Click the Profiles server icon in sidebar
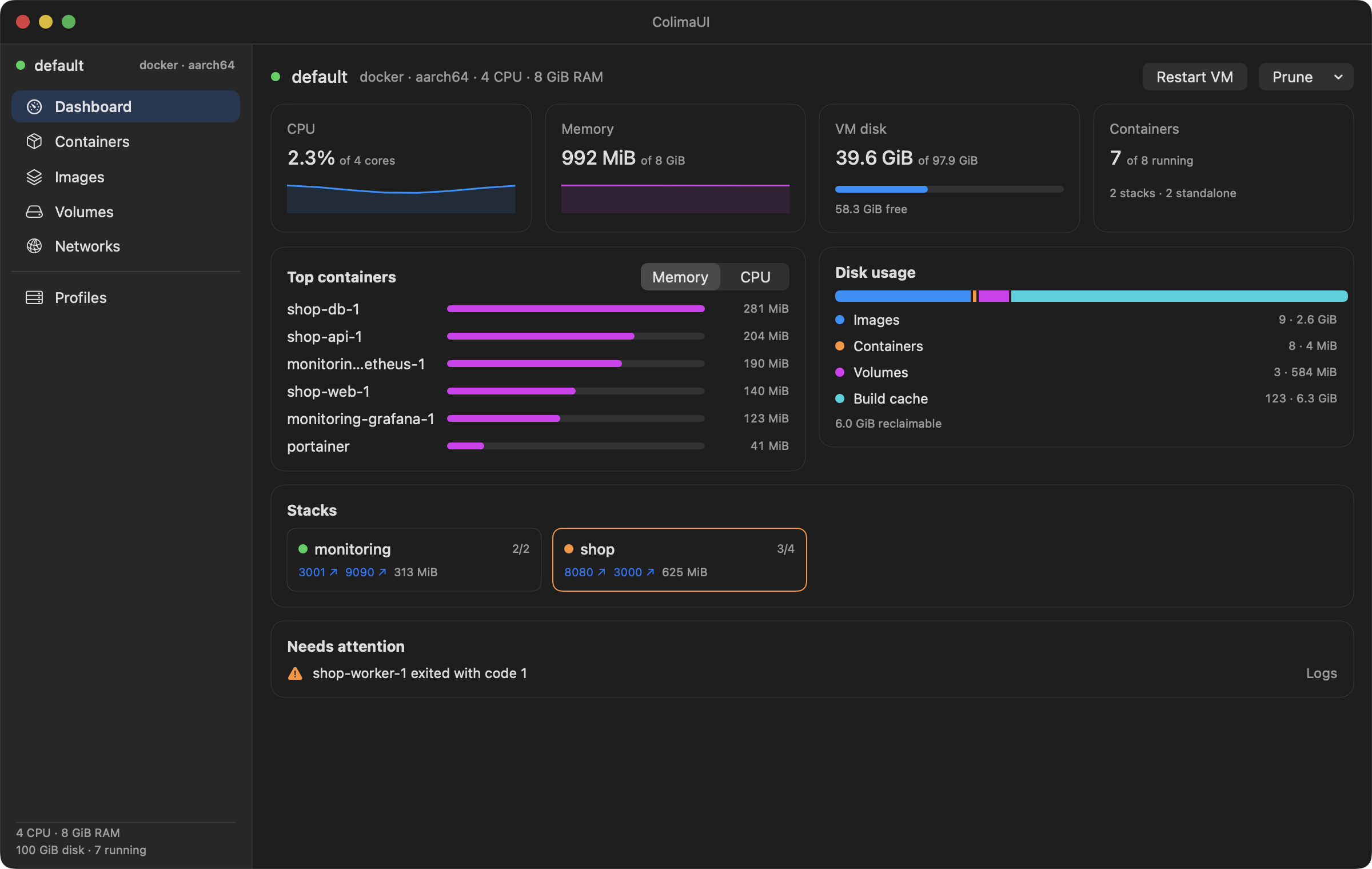The image size is (1372, 869). [x=34, y=298]
